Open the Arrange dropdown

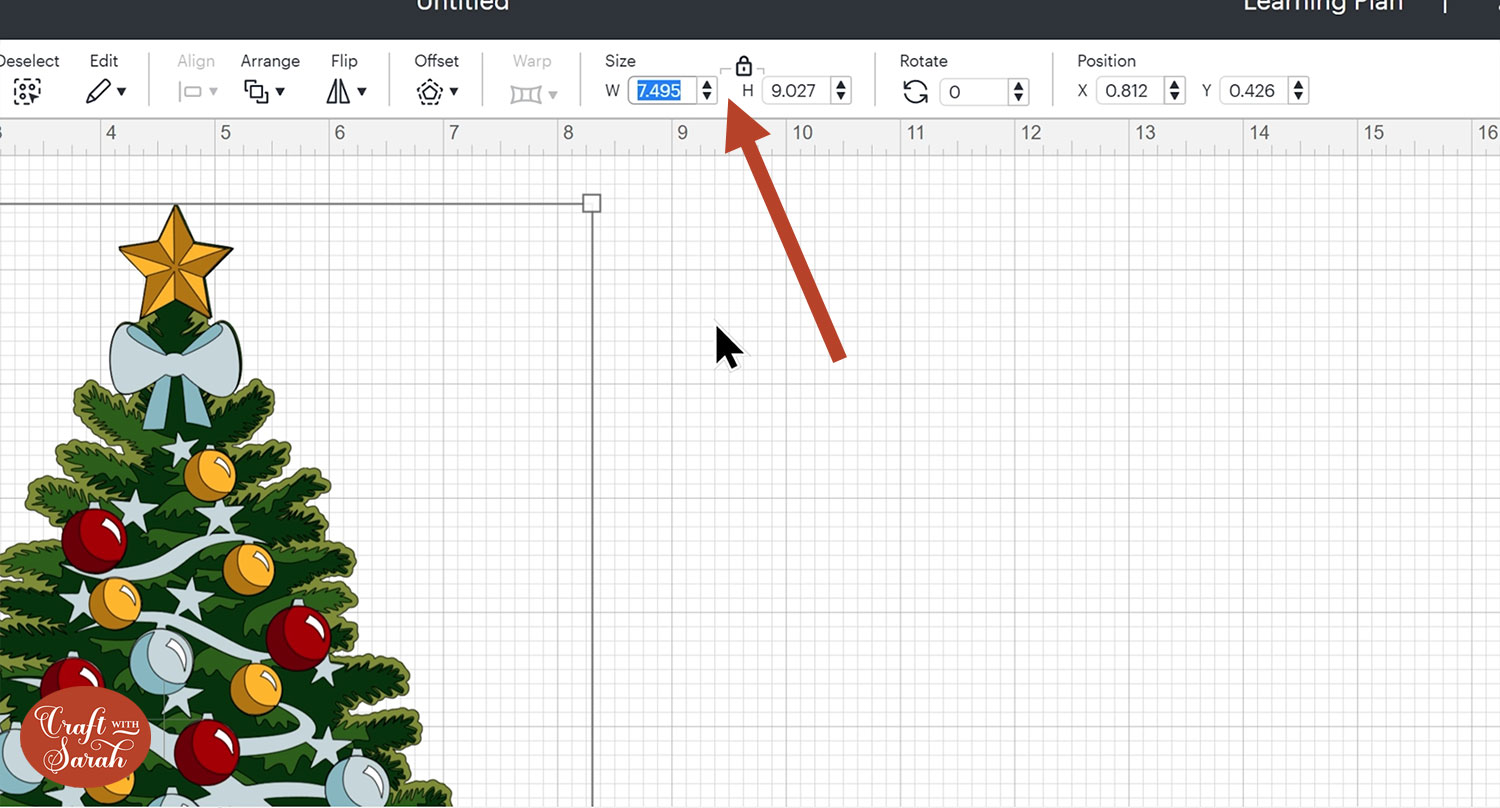(x=265, y=92)
